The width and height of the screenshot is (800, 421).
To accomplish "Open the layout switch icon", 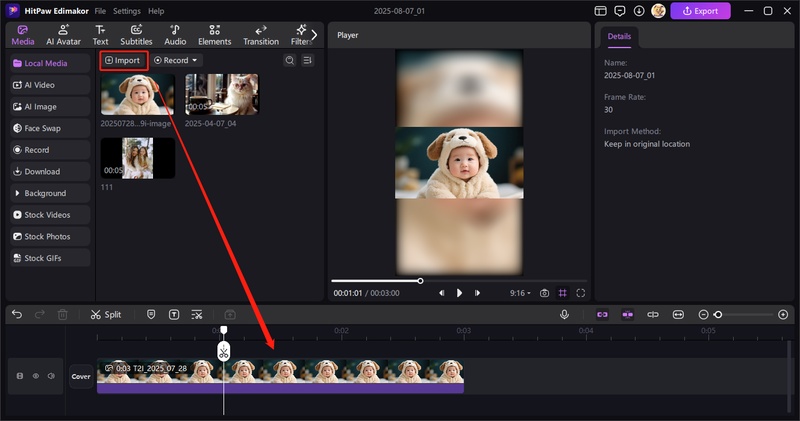I will tap(601, 11).
